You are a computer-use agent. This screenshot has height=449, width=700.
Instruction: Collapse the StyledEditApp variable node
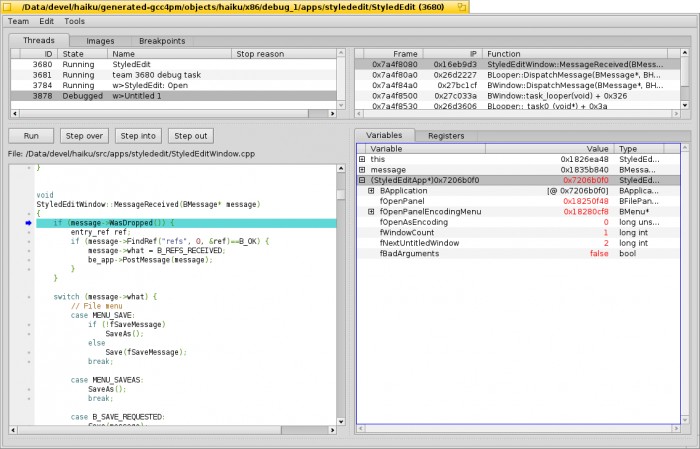362,181
